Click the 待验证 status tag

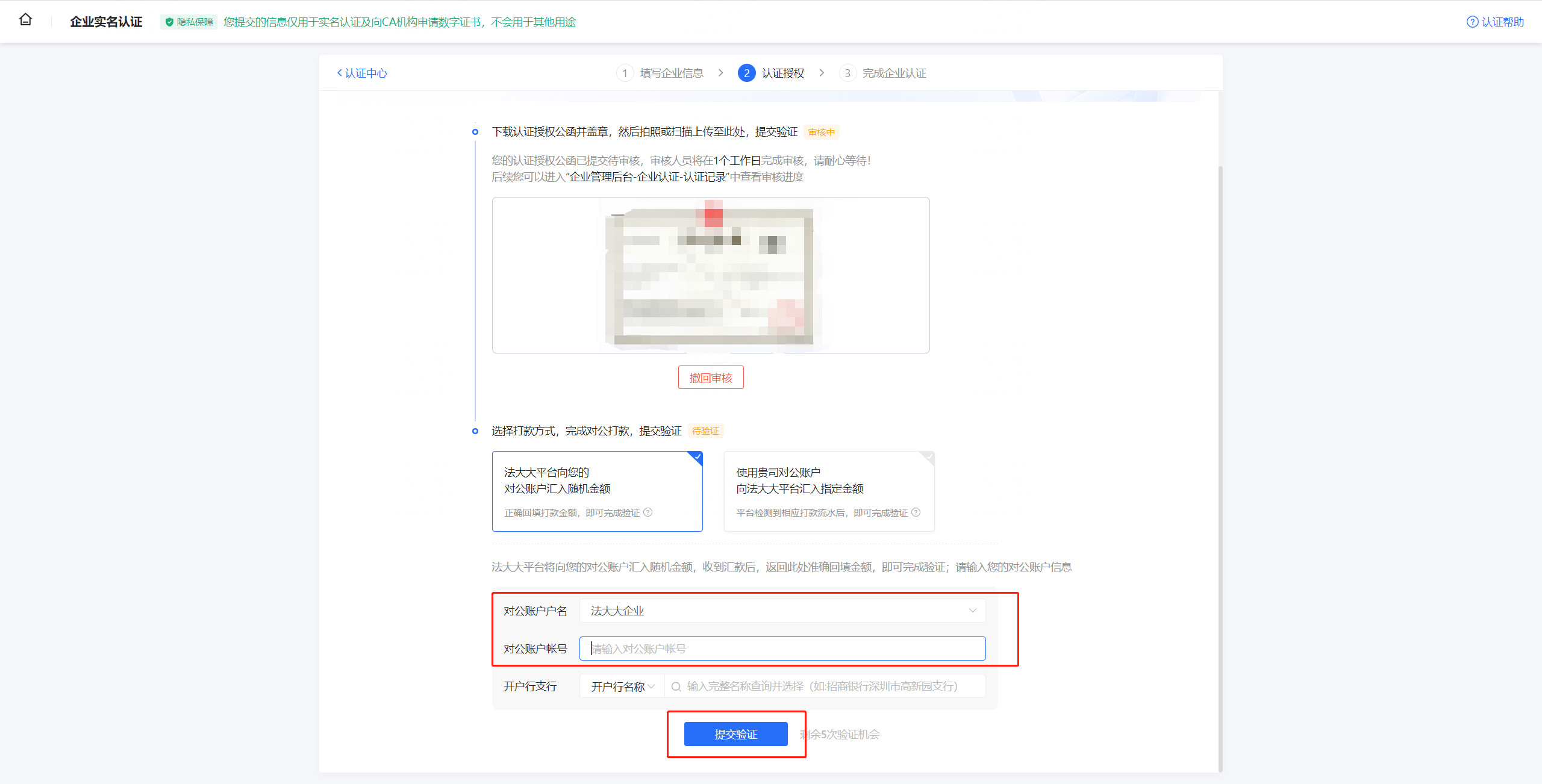(x=705, y=431)
